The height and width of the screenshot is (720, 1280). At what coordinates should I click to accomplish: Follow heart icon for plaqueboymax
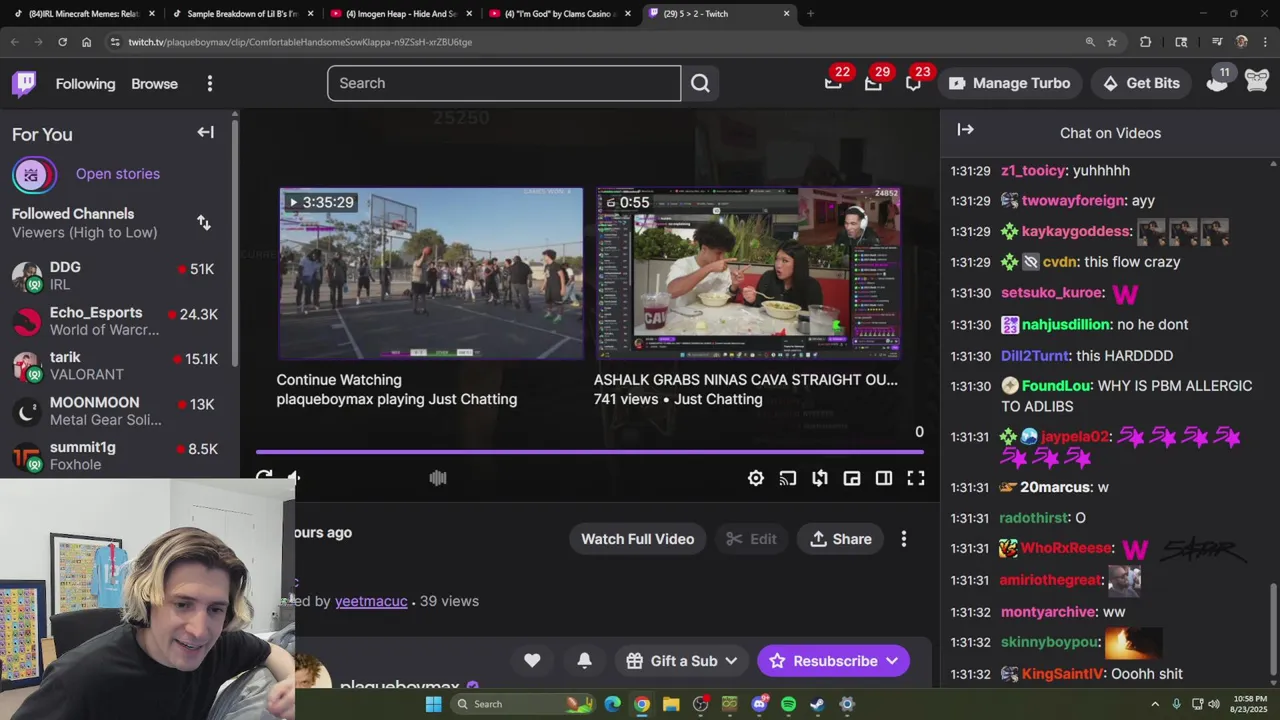pos(532,660)
